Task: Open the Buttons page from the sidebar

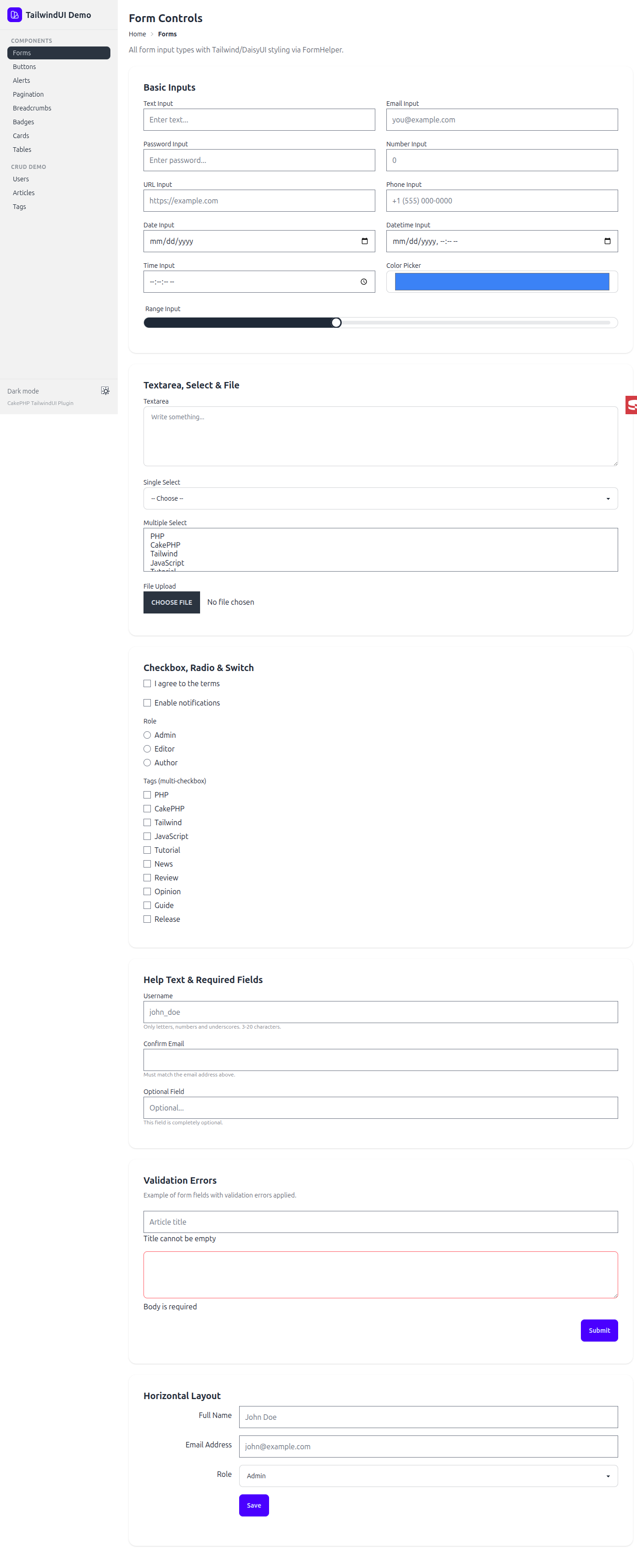Action: point(24,66)
